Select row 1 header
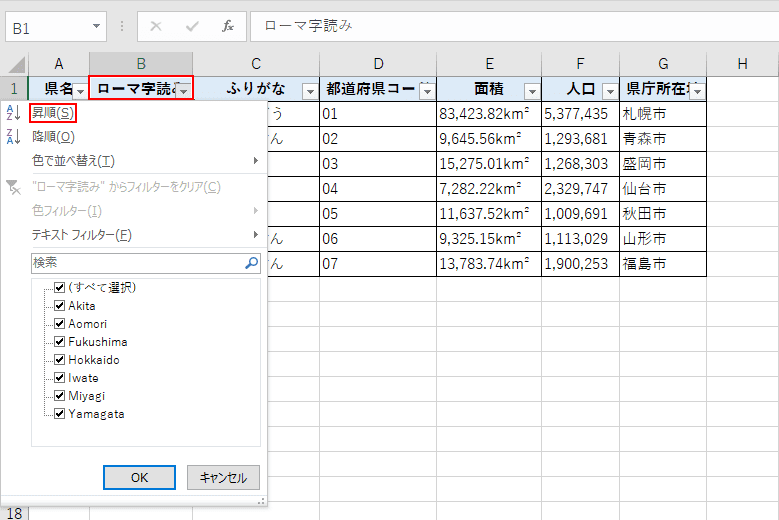Image resolution: width=779 pixels, height=520 pixels. [x=14, y=89]
